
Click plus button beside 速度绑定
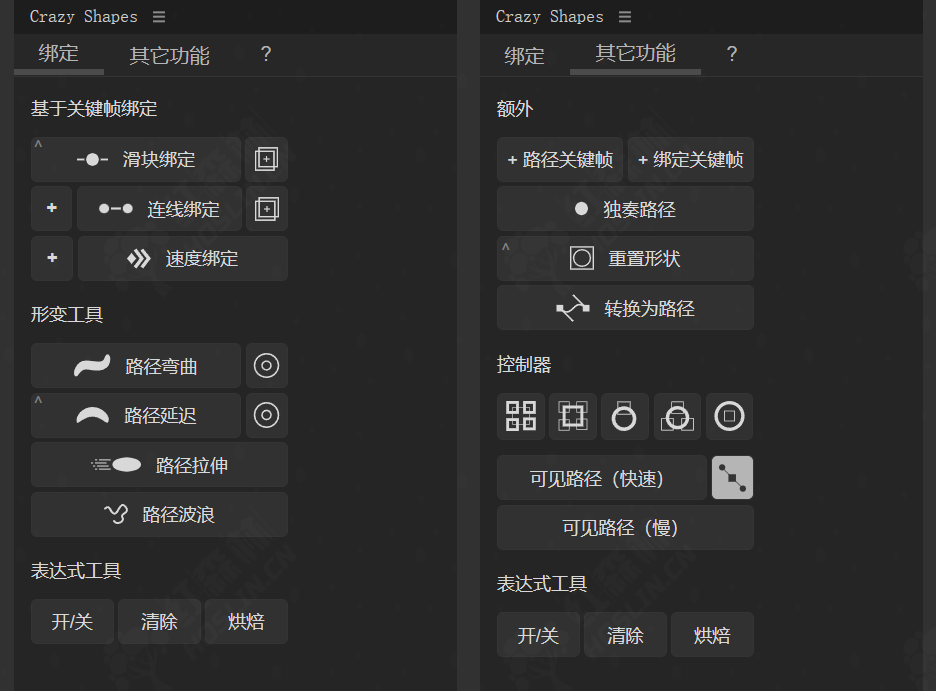pos(52,258)
